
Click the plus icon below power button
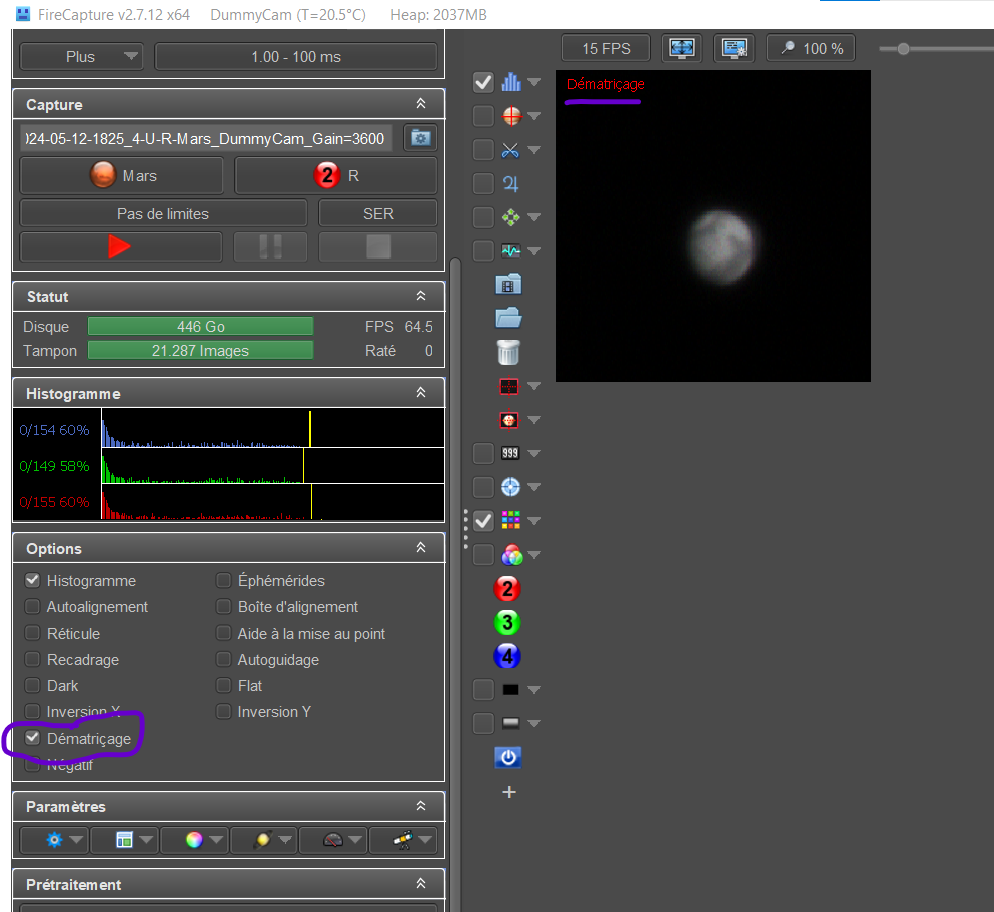tap(508, 792)
